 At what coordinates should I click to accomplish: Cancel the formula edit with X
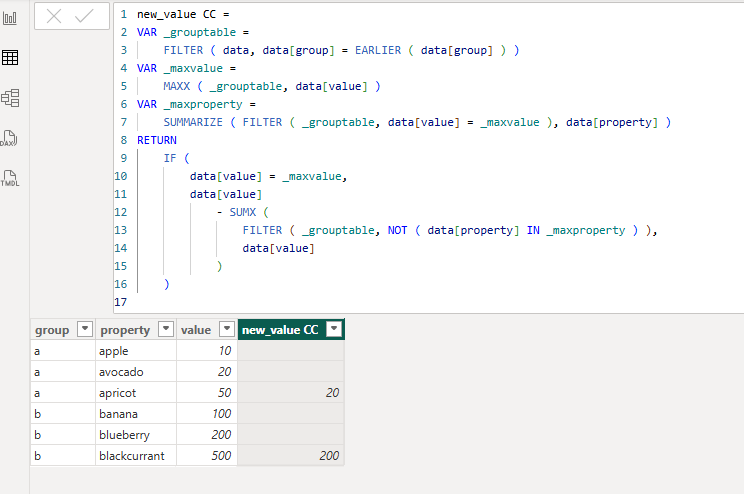tap(54, 17)
